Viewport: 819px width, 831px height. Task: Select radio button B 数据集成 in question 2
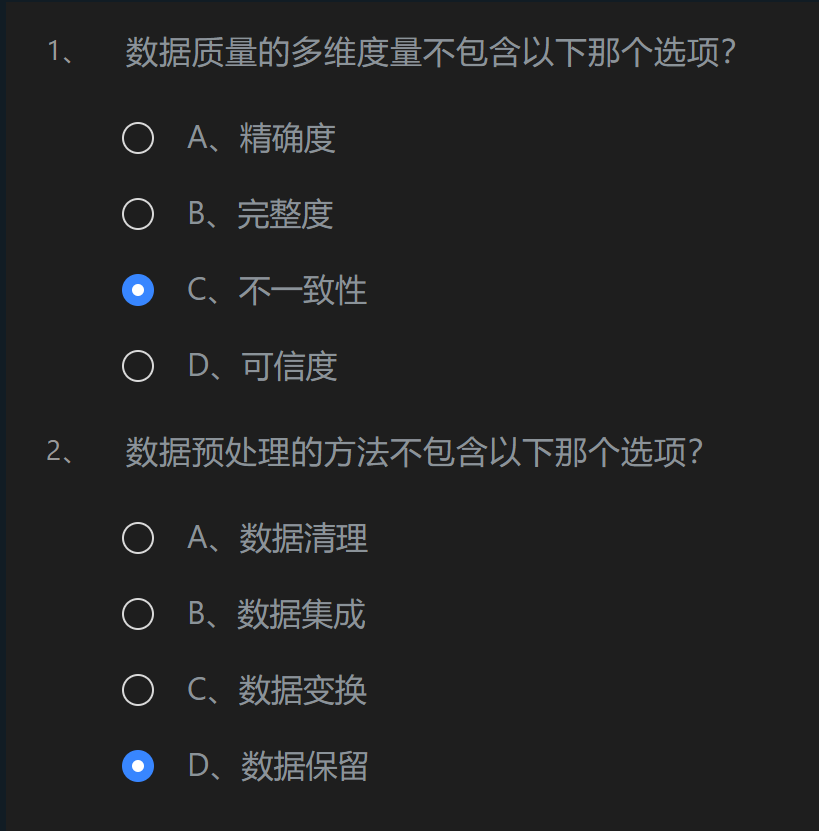[138, 614]
